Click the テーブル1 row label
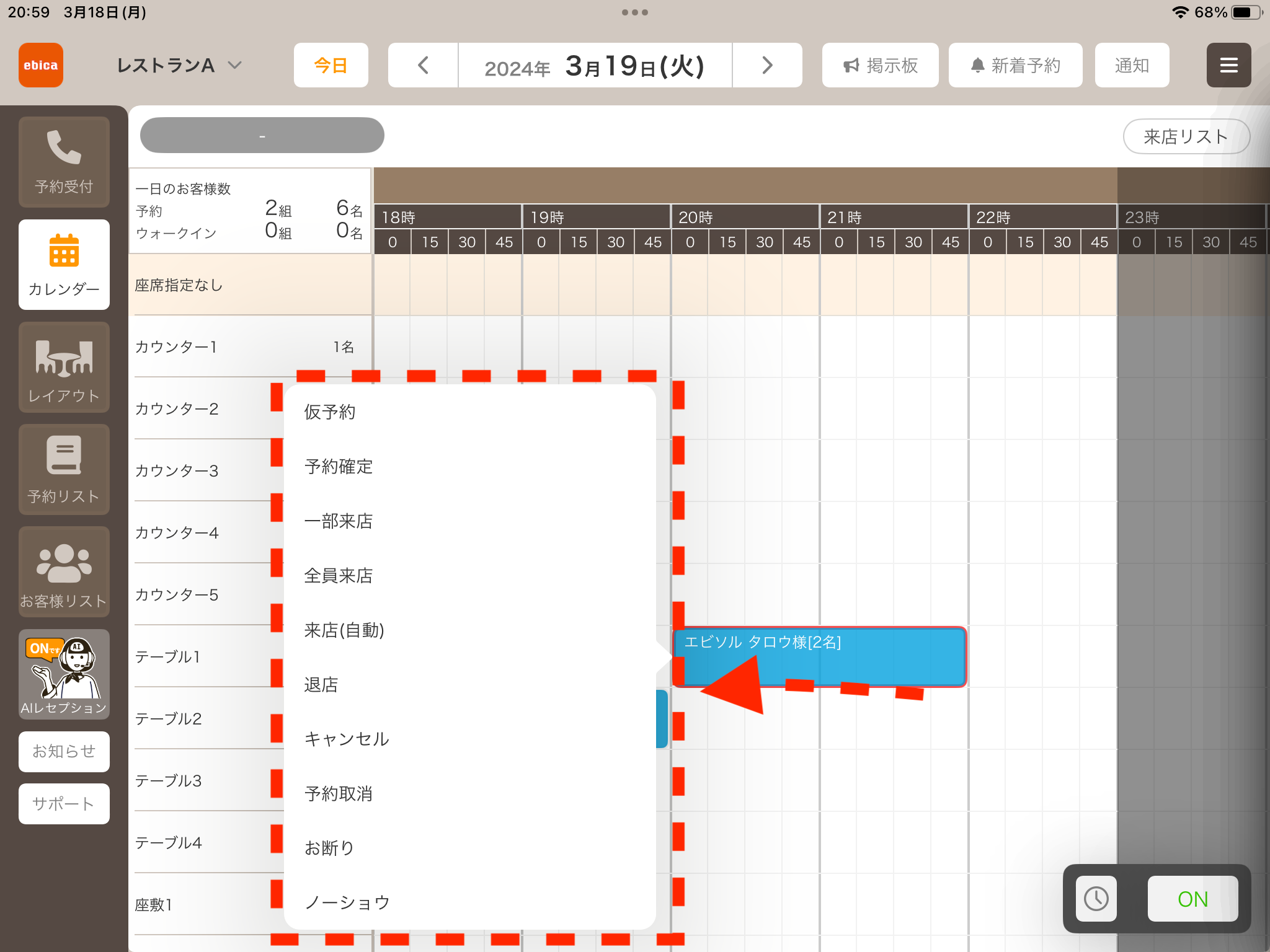Screen dimensions: 1270x952 (167, 656)
